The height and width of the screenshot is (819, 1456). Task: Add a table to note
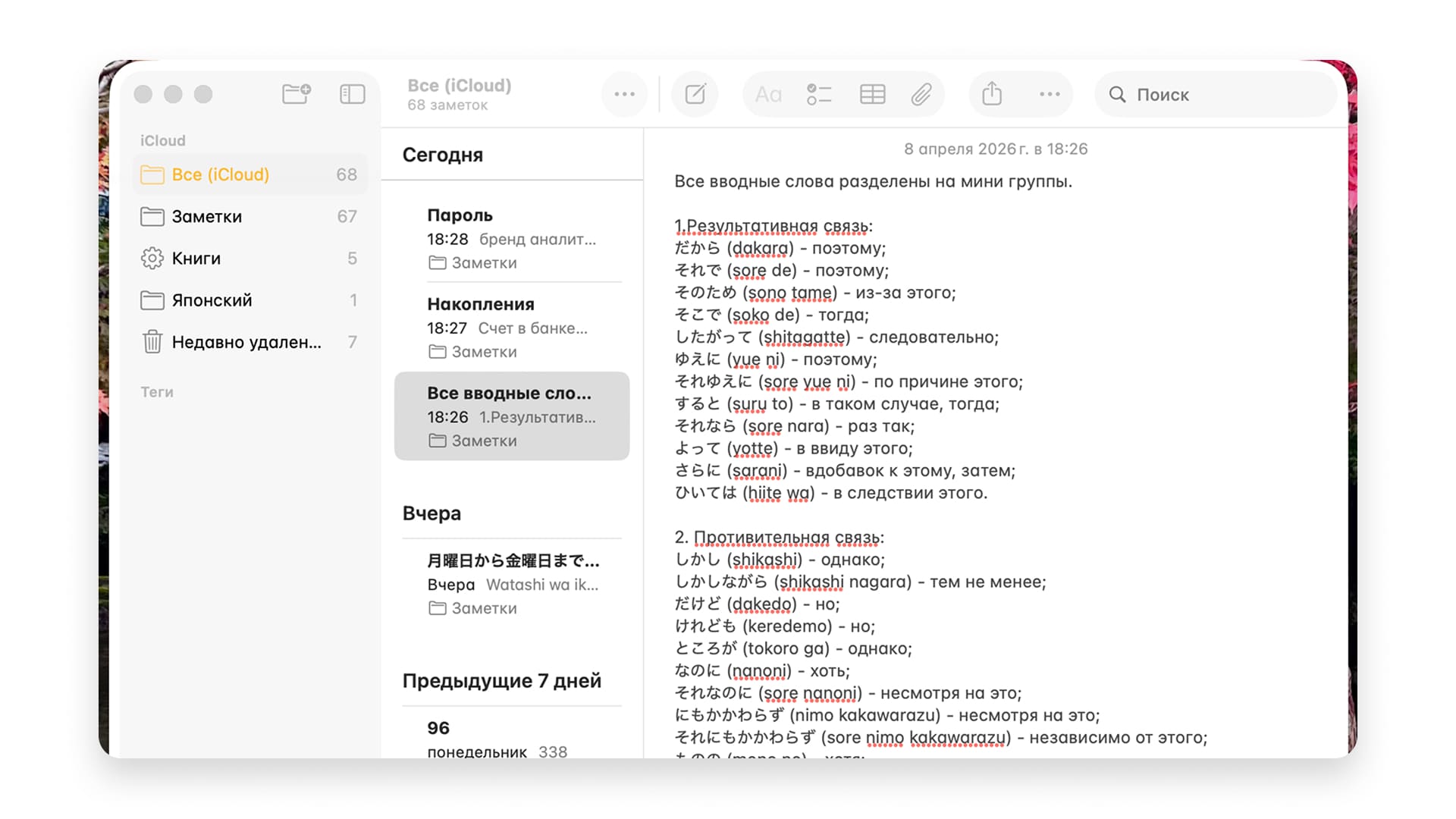click(872, 94)
